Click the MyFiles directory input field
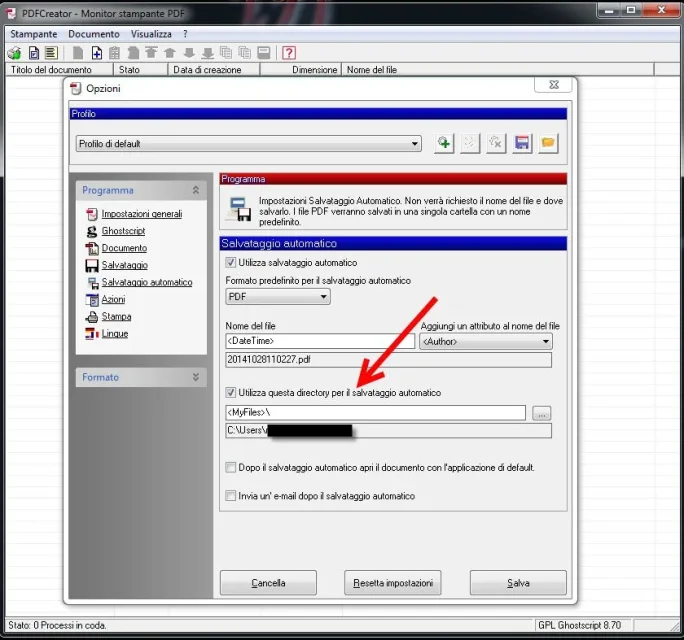This screenshot has width=684, height=640. pyautogui.click(x=375, y=413)
